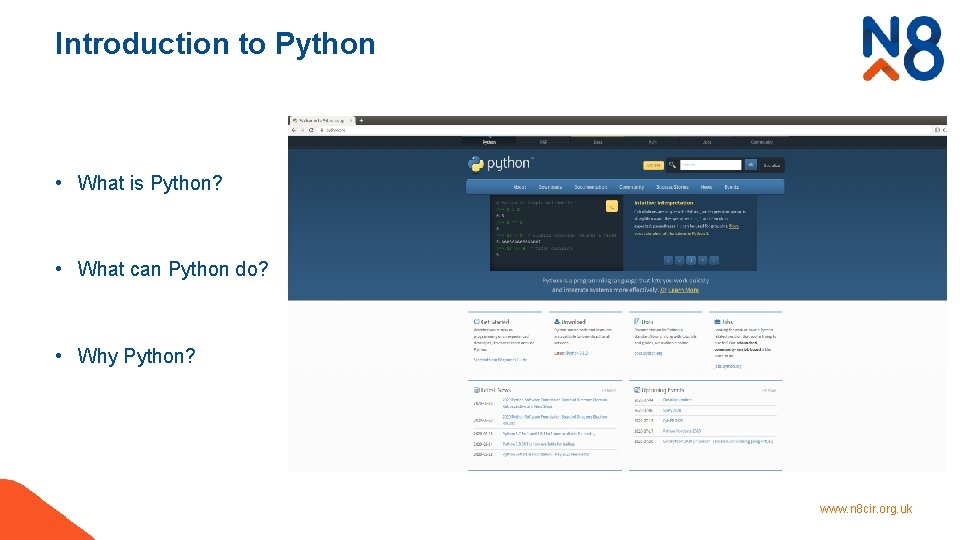Click More link beside Latest News
Screen dimensions: 960x540
tap(609, 390)
